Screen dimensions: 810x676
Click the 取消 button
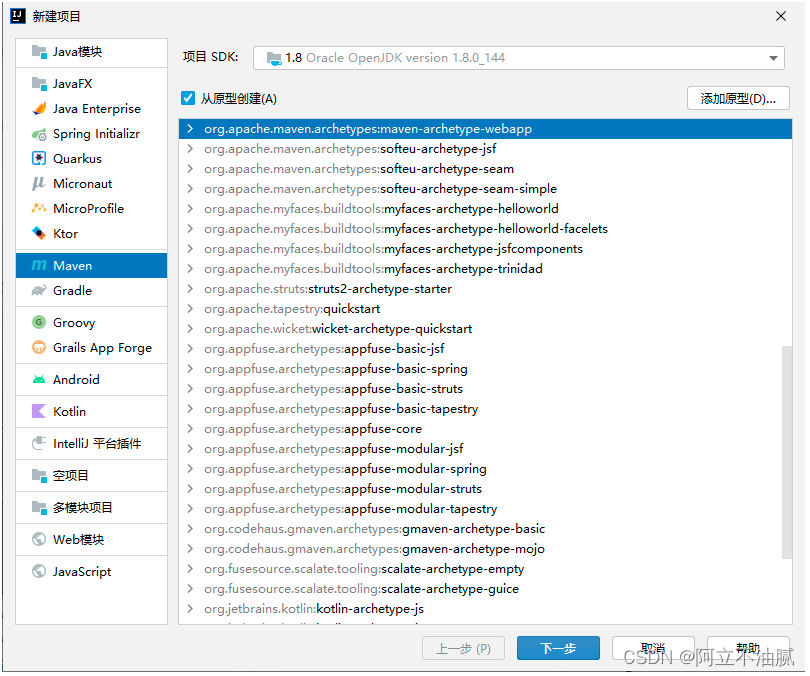coord(653,648)
